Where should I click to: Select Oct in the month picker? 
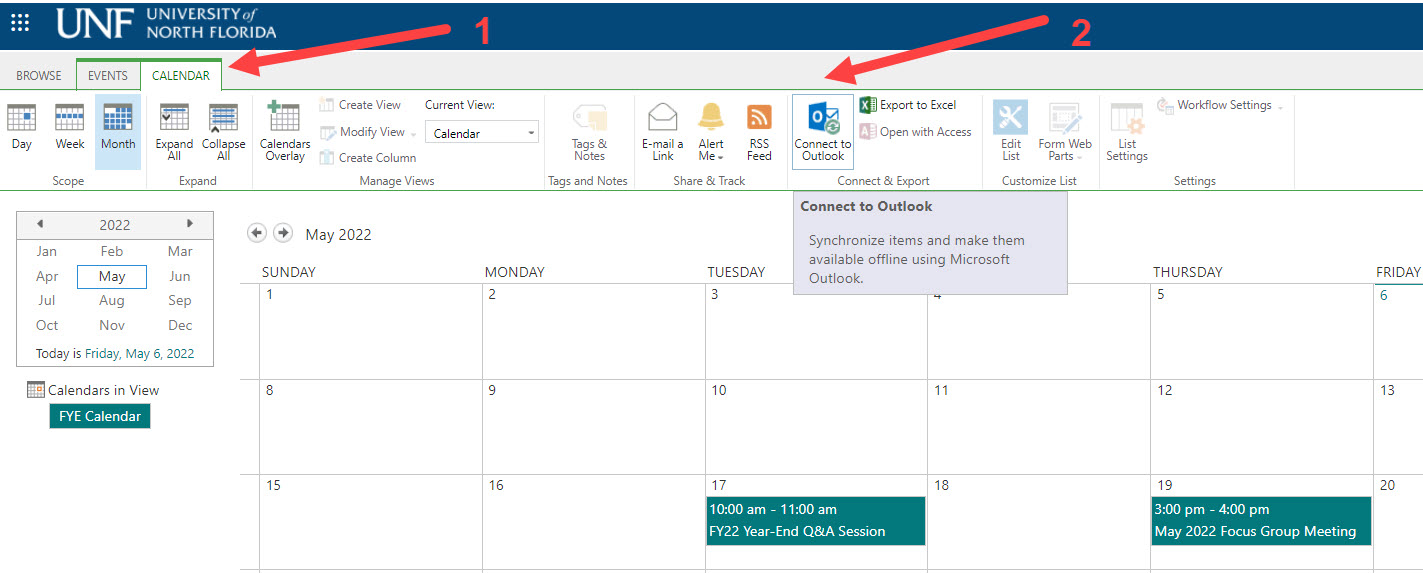pyautogui.click(x=47, y=325)
